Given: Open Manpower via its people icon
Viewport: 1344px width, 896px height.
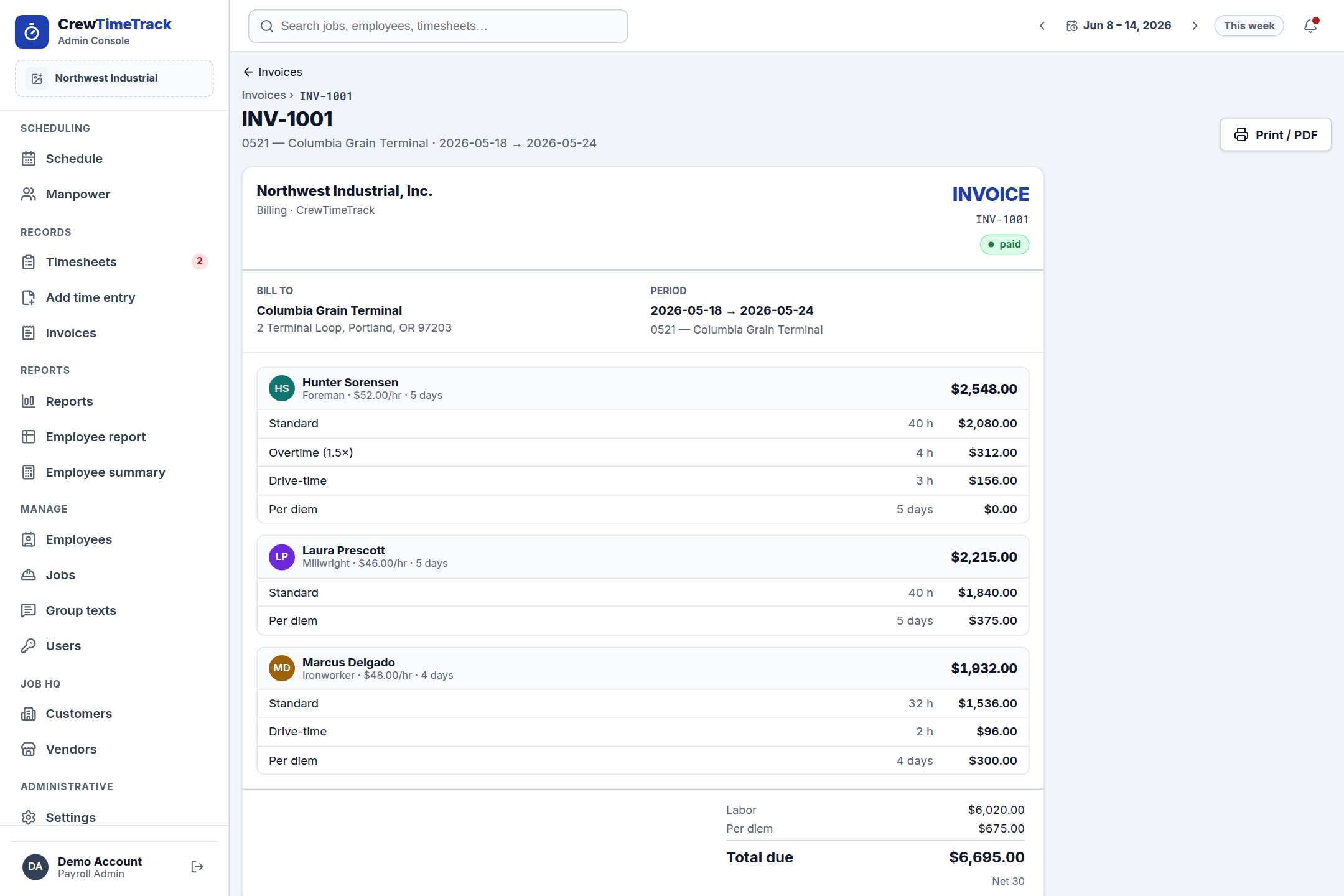Looking at the screenshot, I should pyautogui.click(x=29, y=194).
